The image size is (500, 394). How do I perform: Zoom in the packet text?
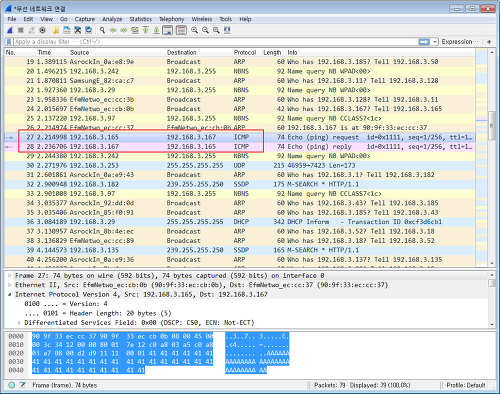tap(194, 30)
